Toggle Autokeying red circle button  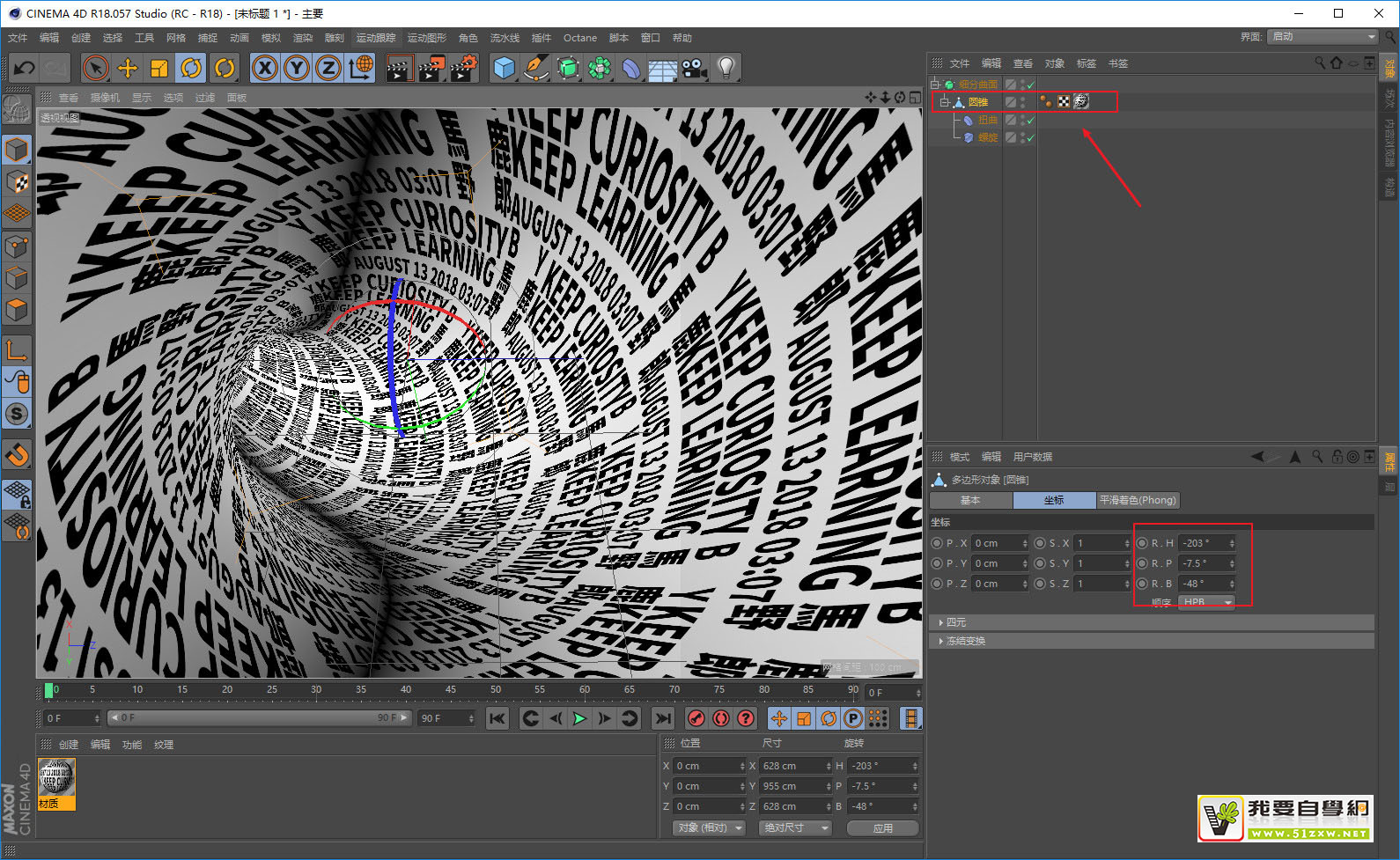721,718
